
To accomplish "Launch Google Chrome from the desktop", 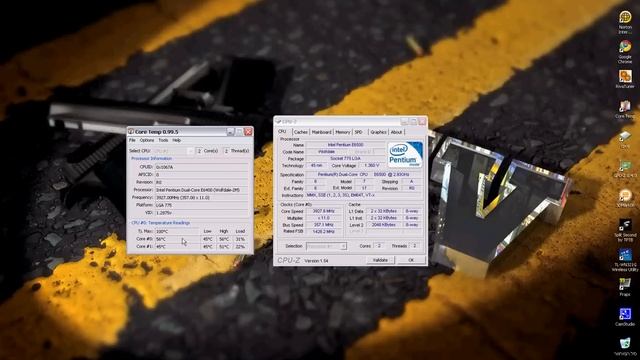I will click(625, 52).
